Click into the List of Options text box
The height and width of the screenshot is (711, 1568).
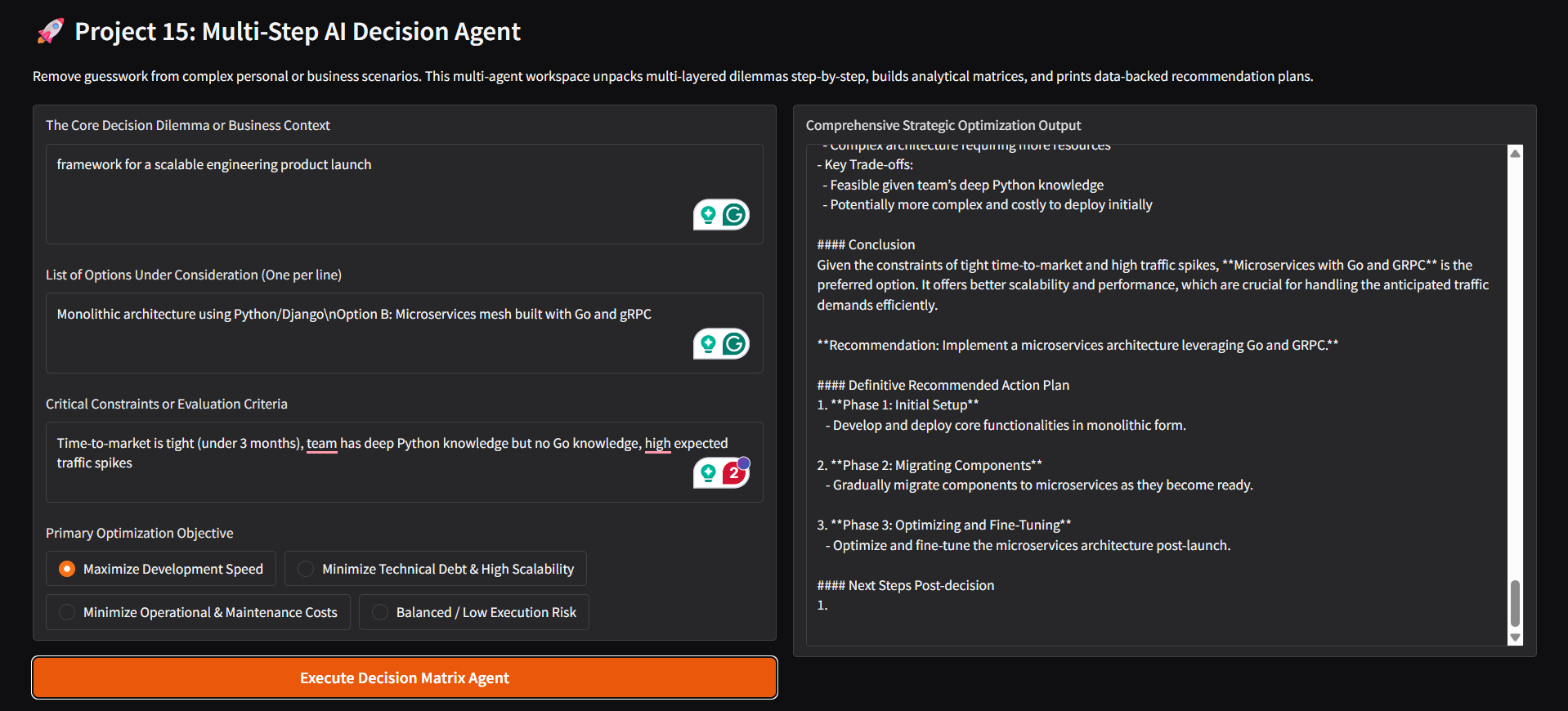[405, 333]
